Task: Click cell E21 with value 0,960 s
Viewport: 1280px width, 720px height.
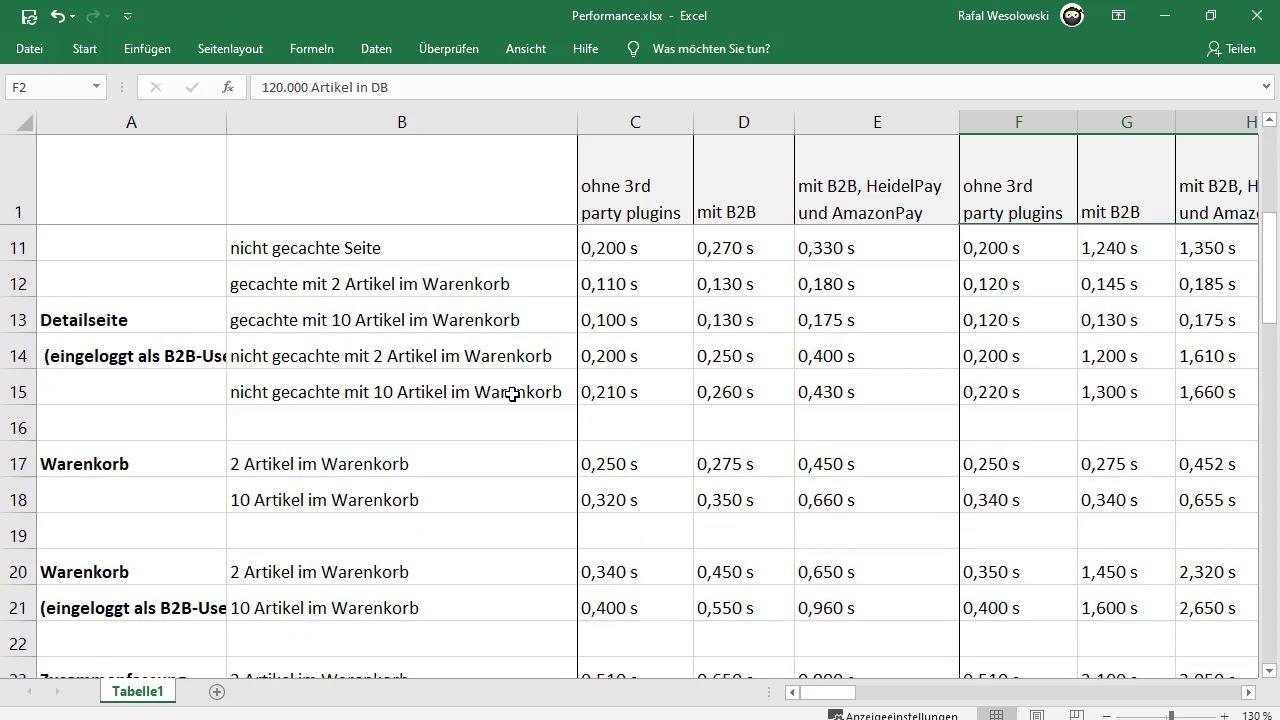Action: click(x=877, y=608)
